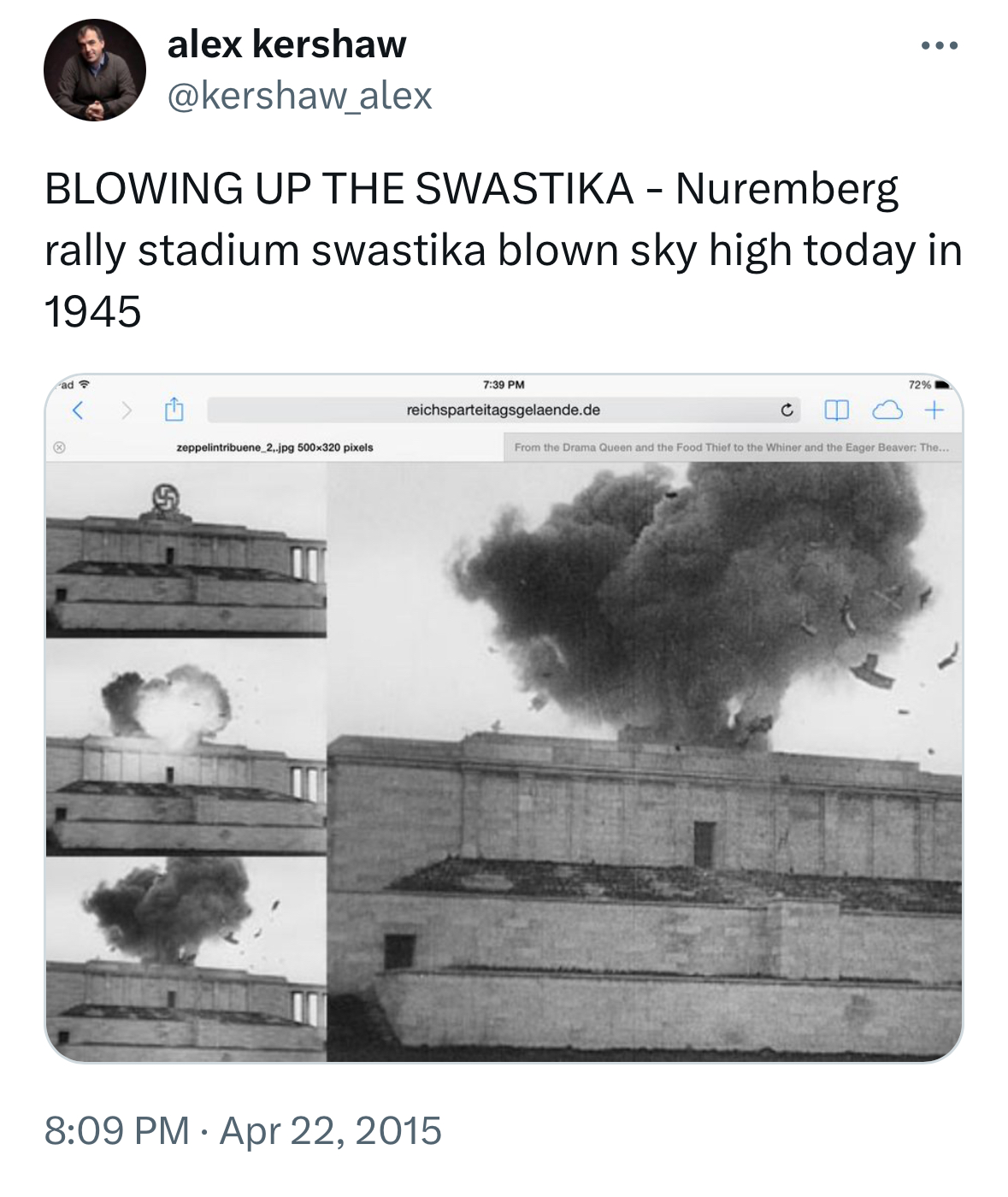Click the bottom-left photo with dark smoke
The height and width of the screenshot is (1197, 1008).
pyautogui.click(x=186, y=958)
